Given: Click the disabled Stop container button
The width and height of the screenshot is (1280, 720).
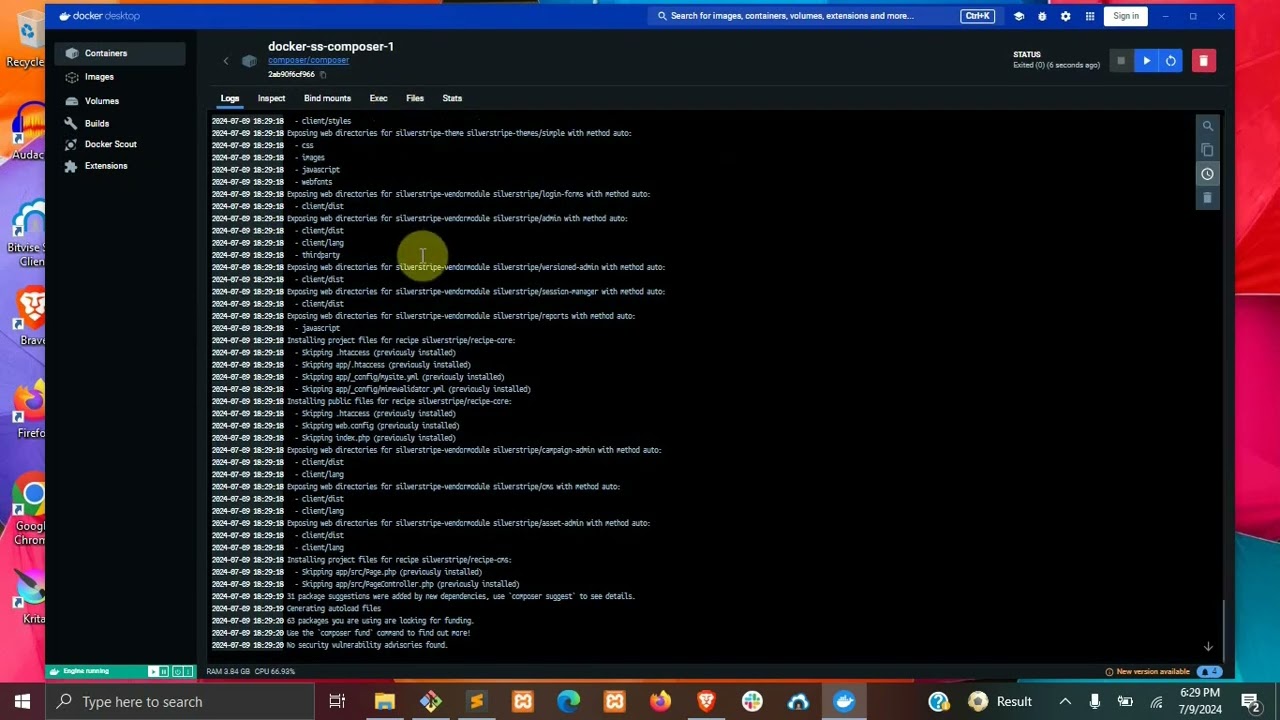Looking at the screenshot, I should 1121,61.
